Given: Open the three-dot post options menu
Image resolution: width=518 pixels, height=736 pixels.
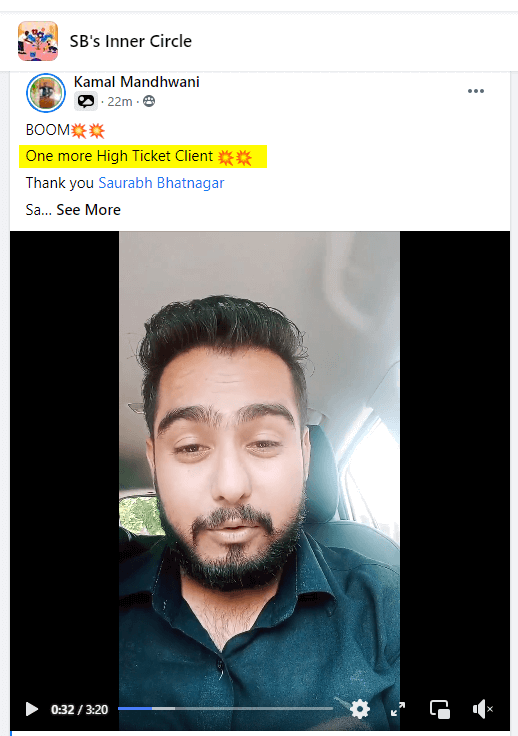Looking at the screenshot, I should 476,91.
